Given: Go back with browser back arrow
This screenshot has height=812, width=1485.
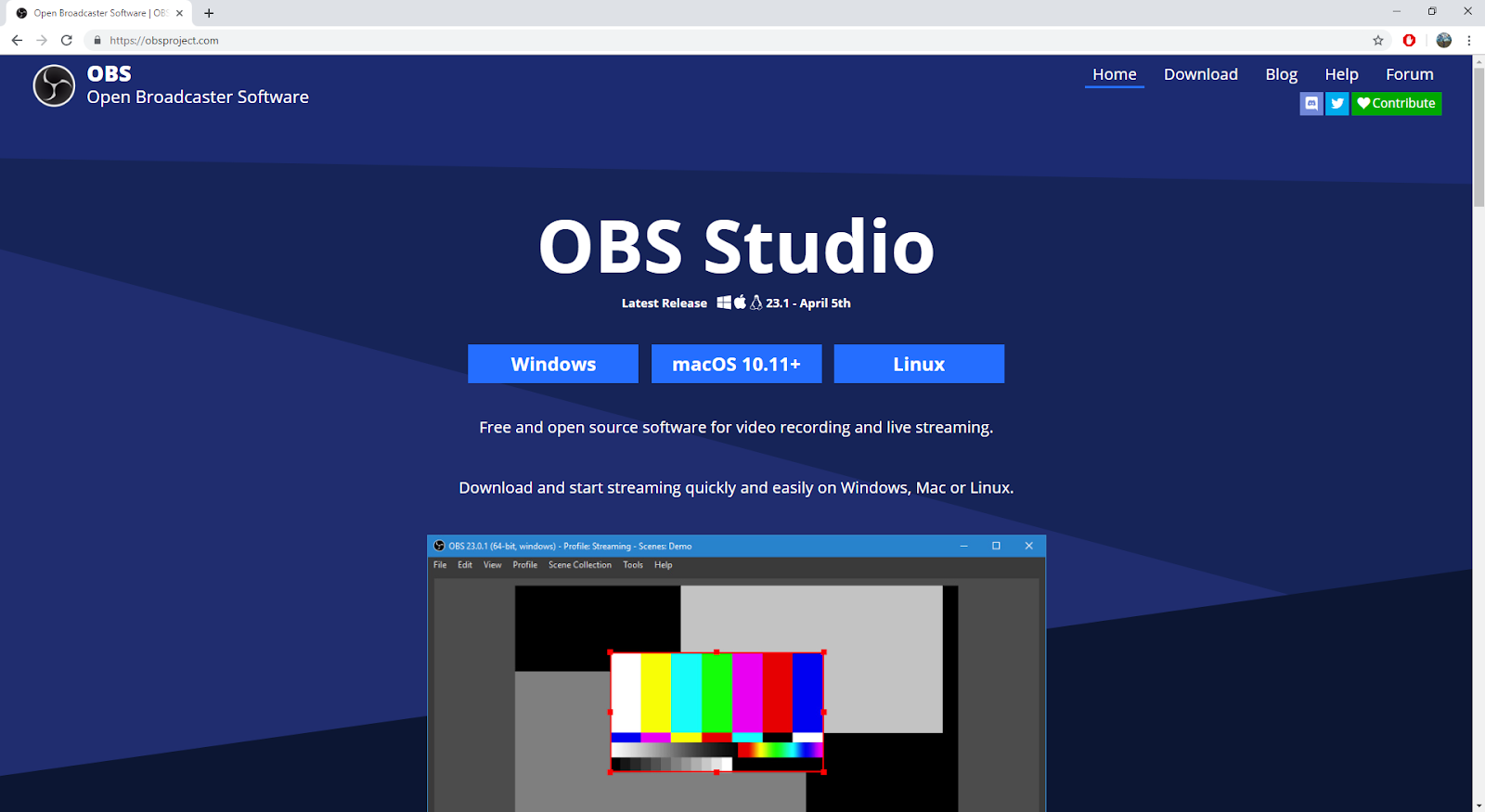Looking at the screenshot, I should click(17, 40).
